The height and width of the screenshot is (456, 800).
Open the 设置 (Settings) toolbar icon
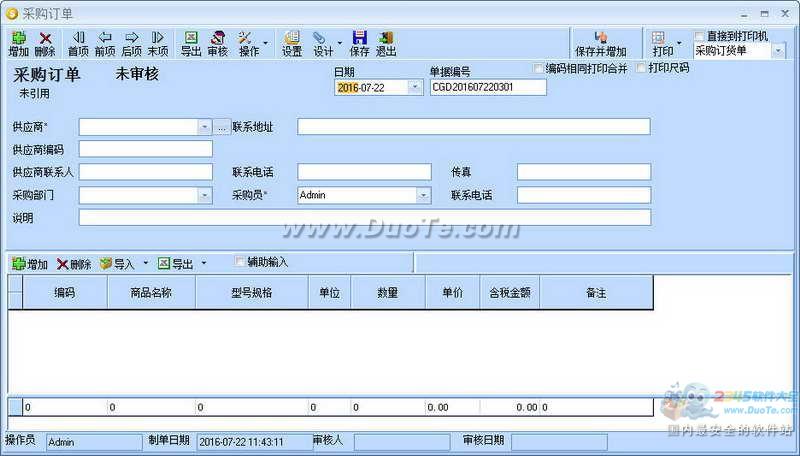tap(292, 43)
